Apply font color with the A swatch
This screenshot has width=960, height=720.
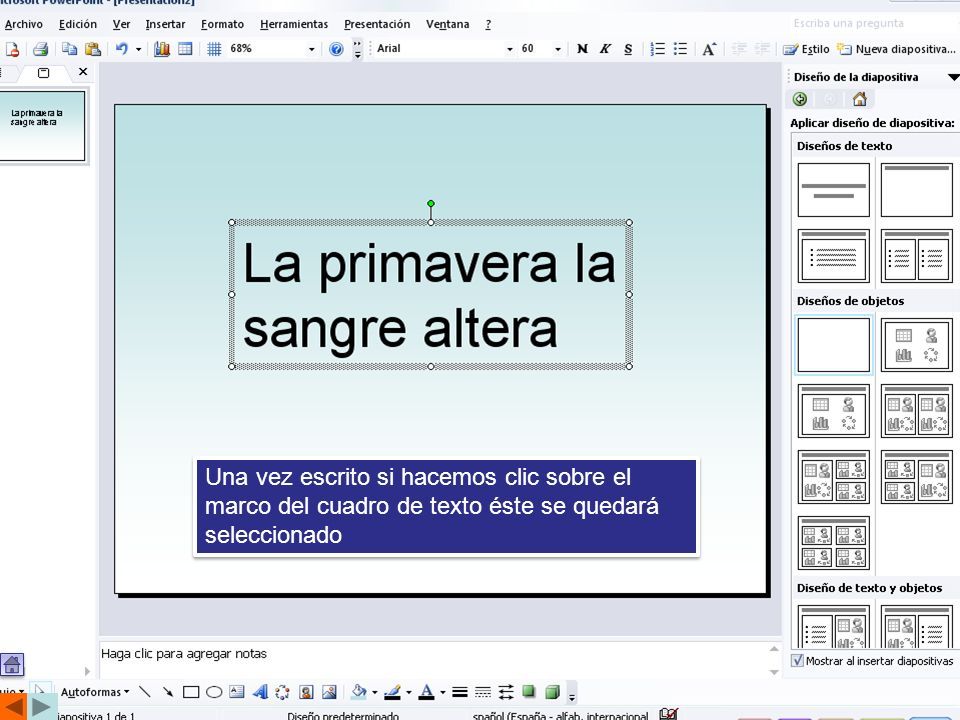(x=427, y=692)
